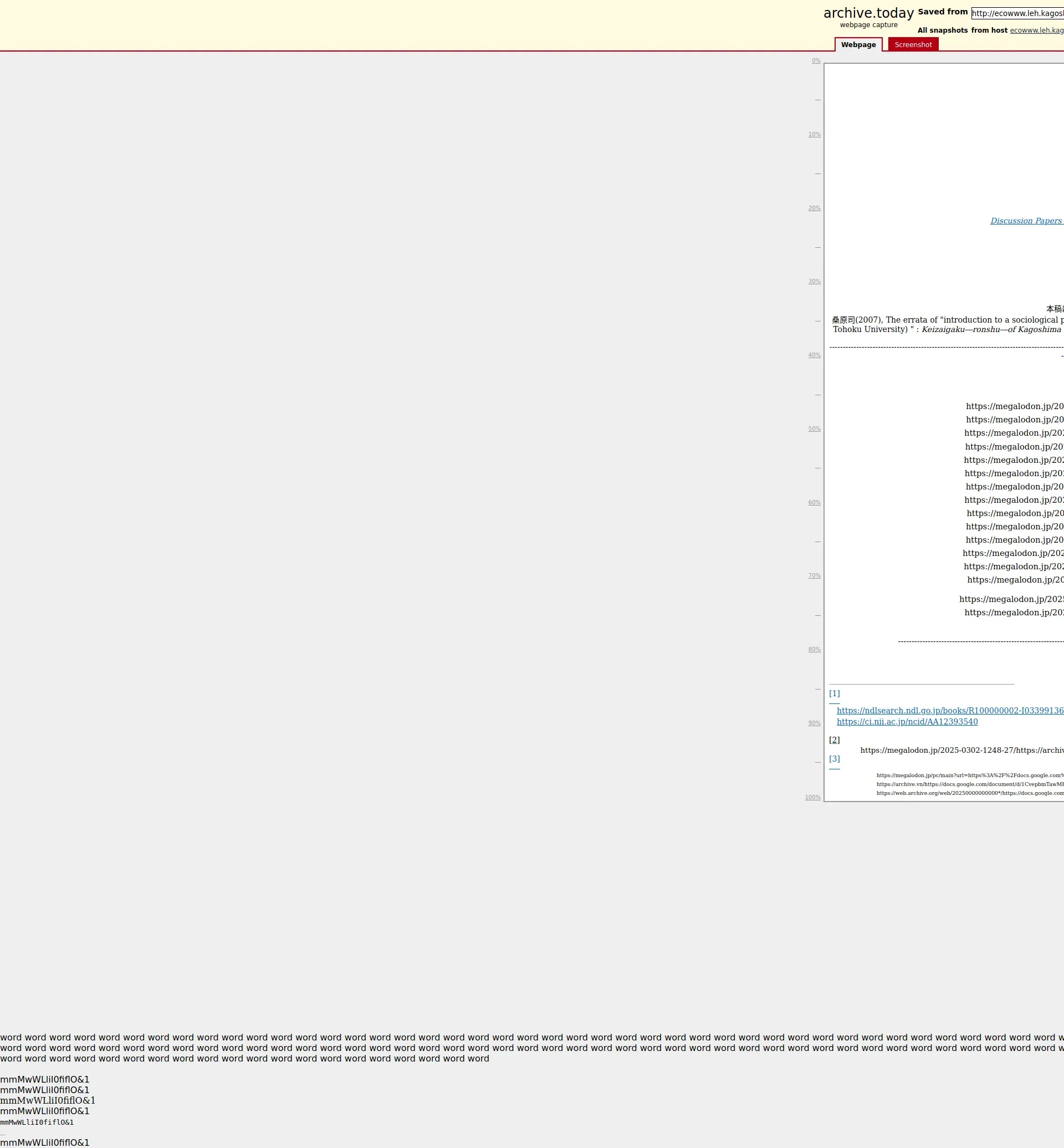Jump to 20% page position marker
The image size is (1064, 1148).
tap(814, 208)
